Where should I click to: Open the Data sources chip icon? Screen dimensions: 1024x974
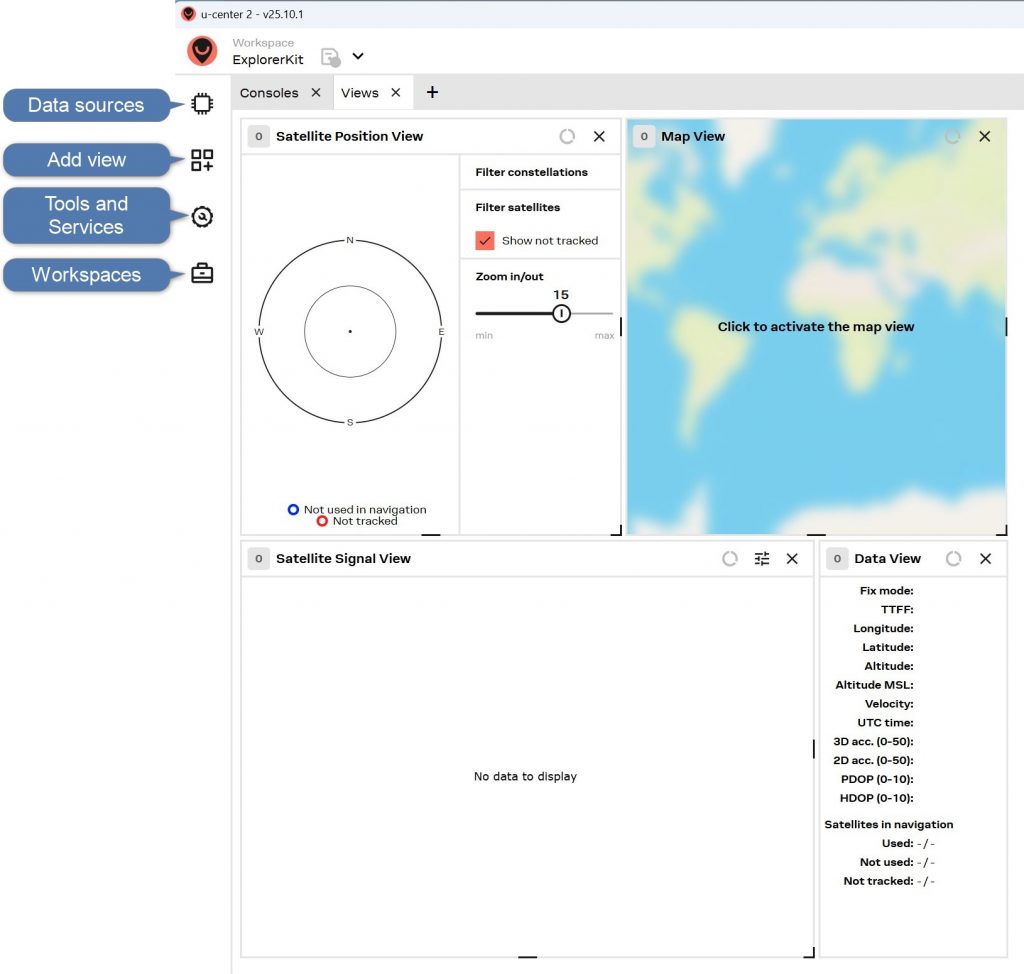point(202,104)
